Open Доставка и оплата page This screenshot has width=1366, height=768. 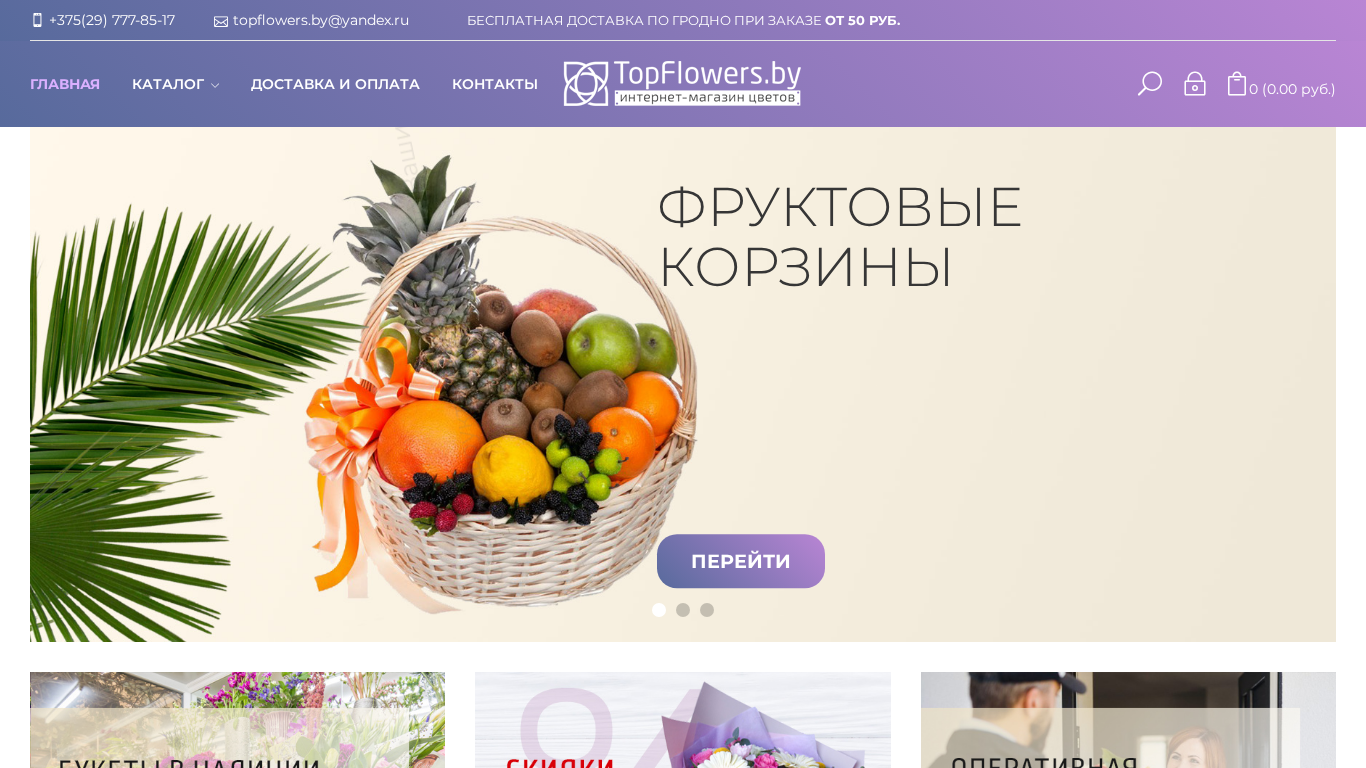coord(335,84)
